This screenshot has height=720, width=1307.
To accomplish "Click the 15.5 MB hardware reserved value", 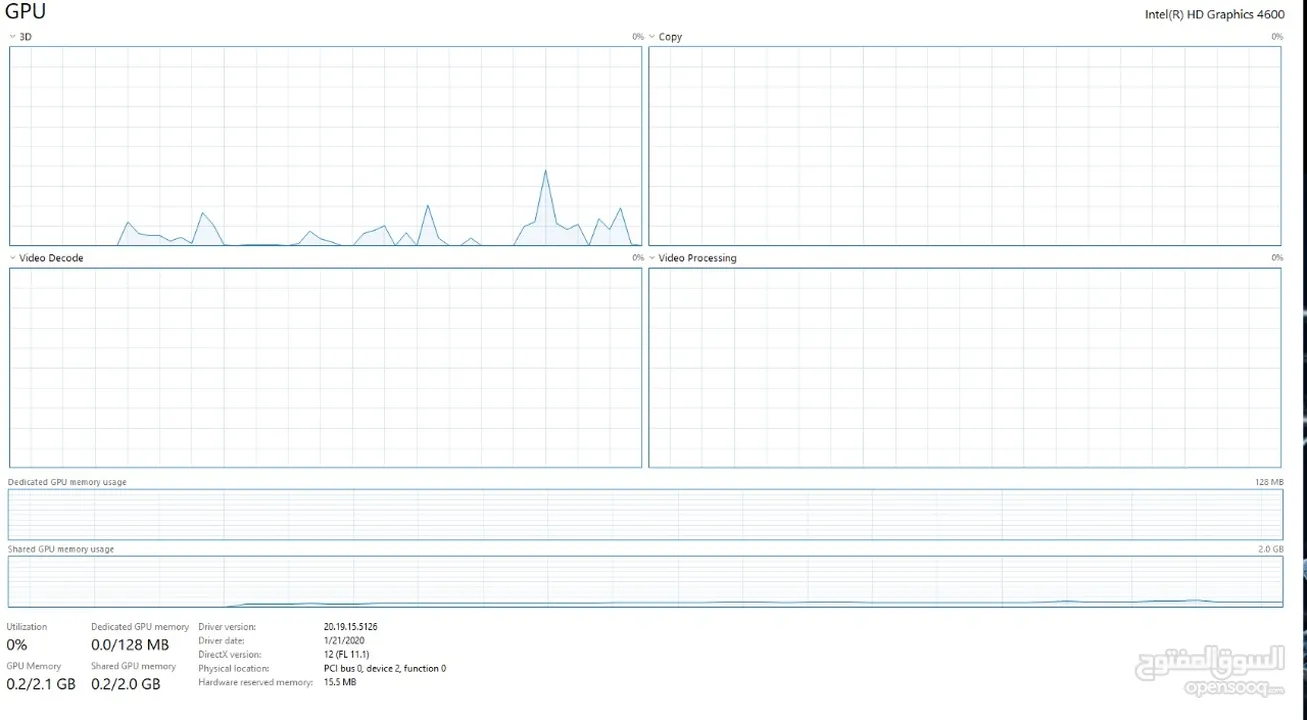I will pos(340,682).
